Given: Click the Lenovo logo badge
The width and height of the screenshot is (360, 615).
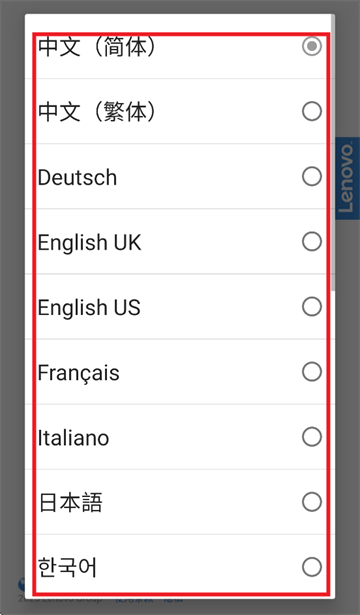Looking at the screenshot, I should tap(347, 178).
